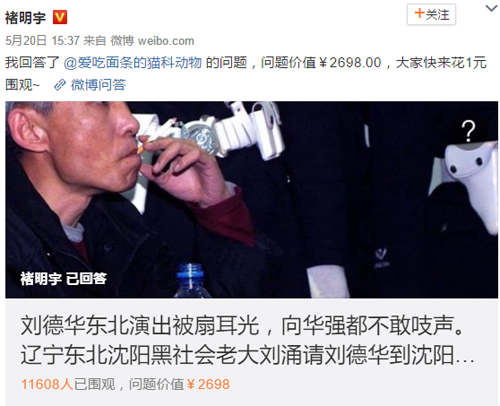Open the 褚明宇 profile name link
Viewport: 500px width, 406px height.
(x=25, y=17)
